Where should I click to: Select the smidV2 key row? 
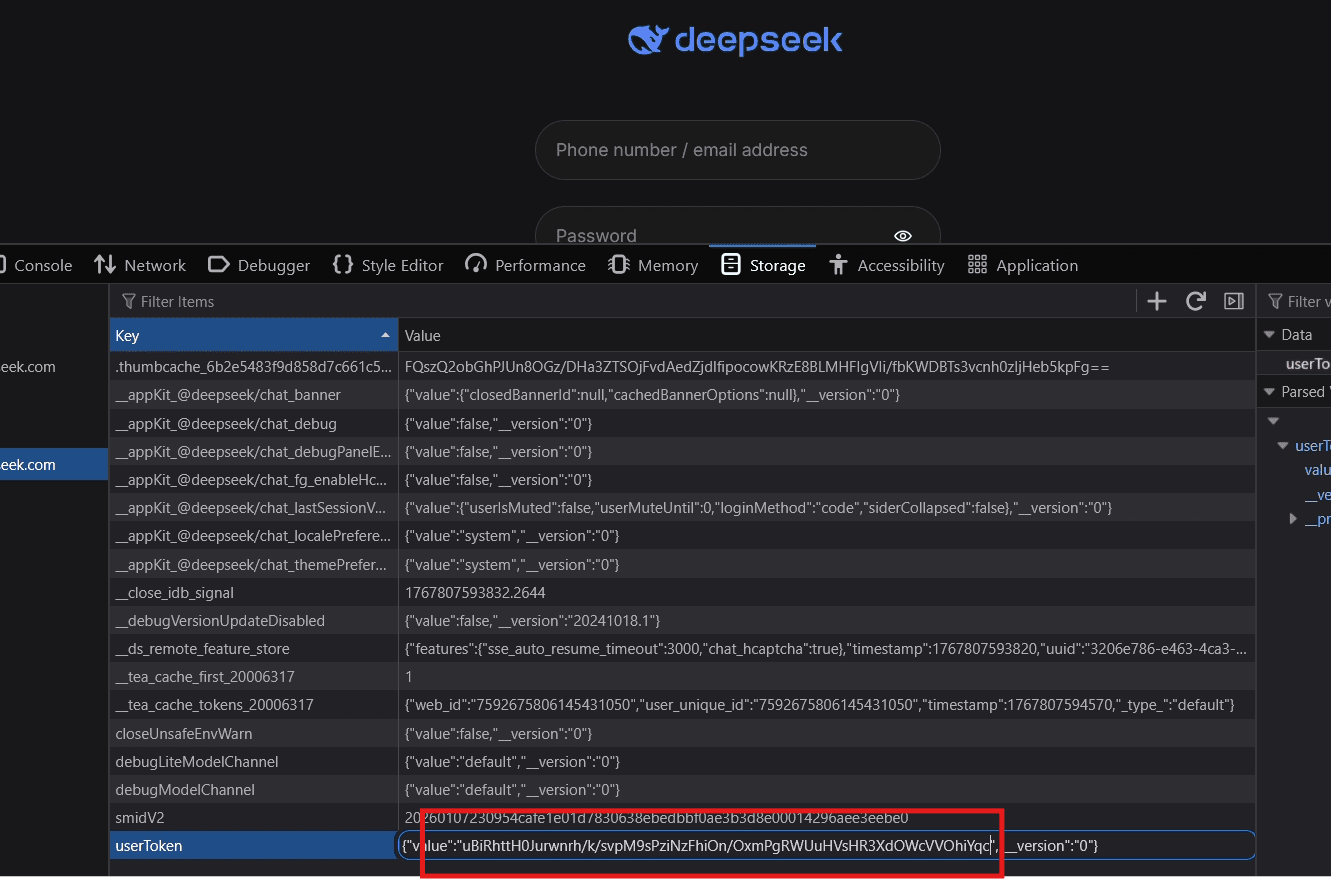[x=254, y=818]
